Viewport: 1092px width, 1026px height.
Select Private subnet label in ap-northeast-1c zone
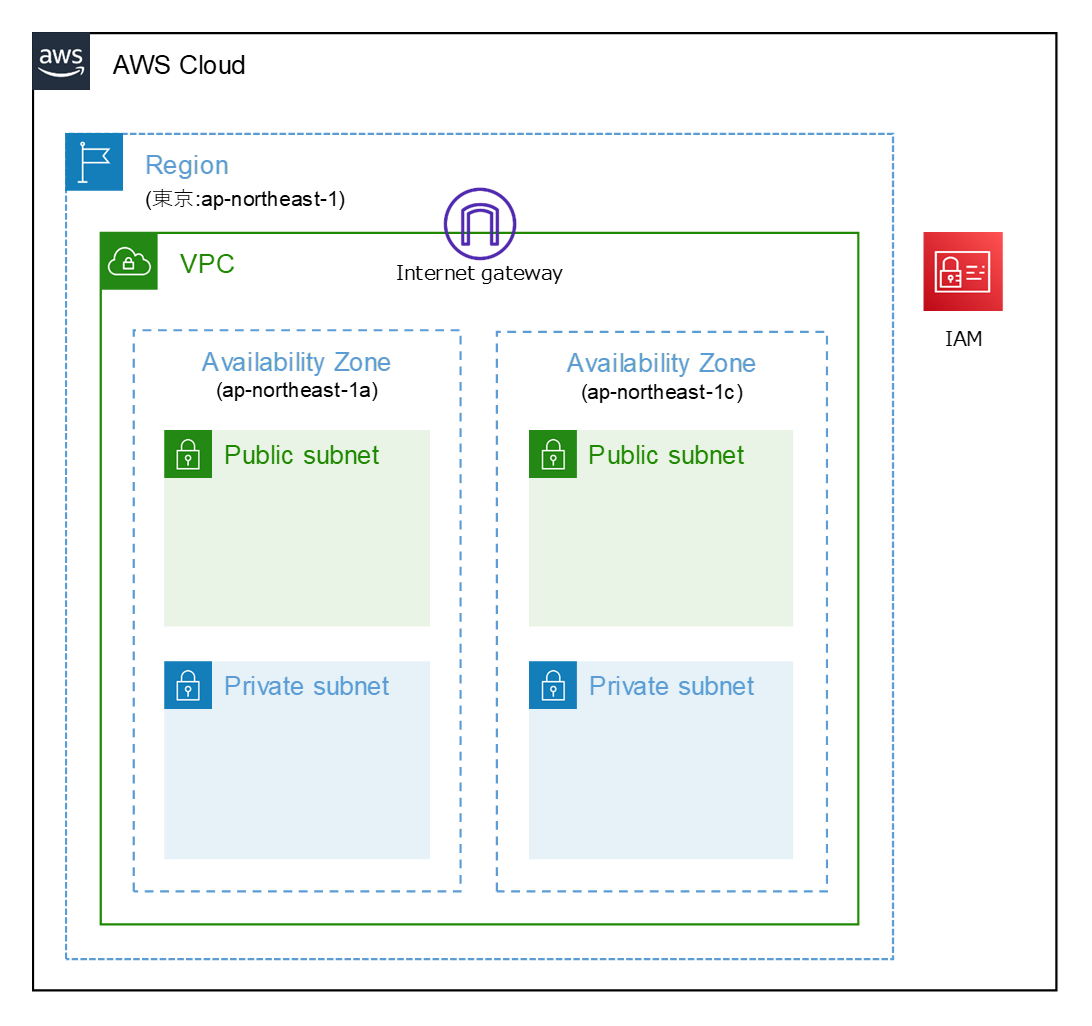[x=671, y=686]
